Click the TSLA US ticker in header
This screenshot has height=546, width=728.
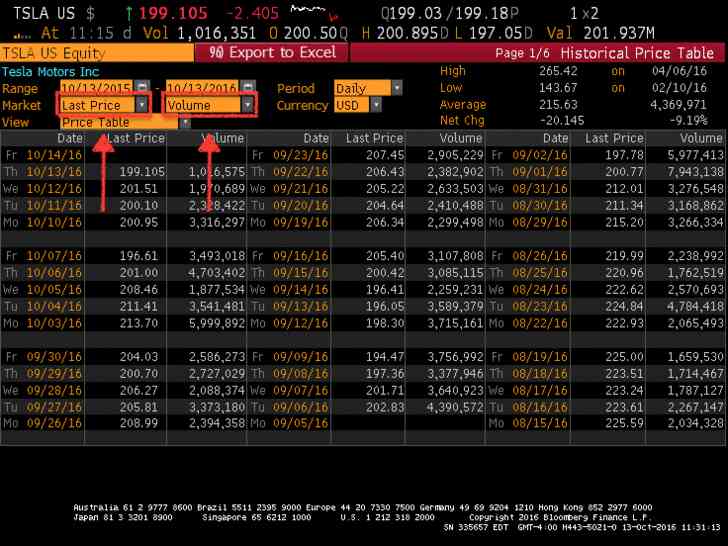(44, 13)
